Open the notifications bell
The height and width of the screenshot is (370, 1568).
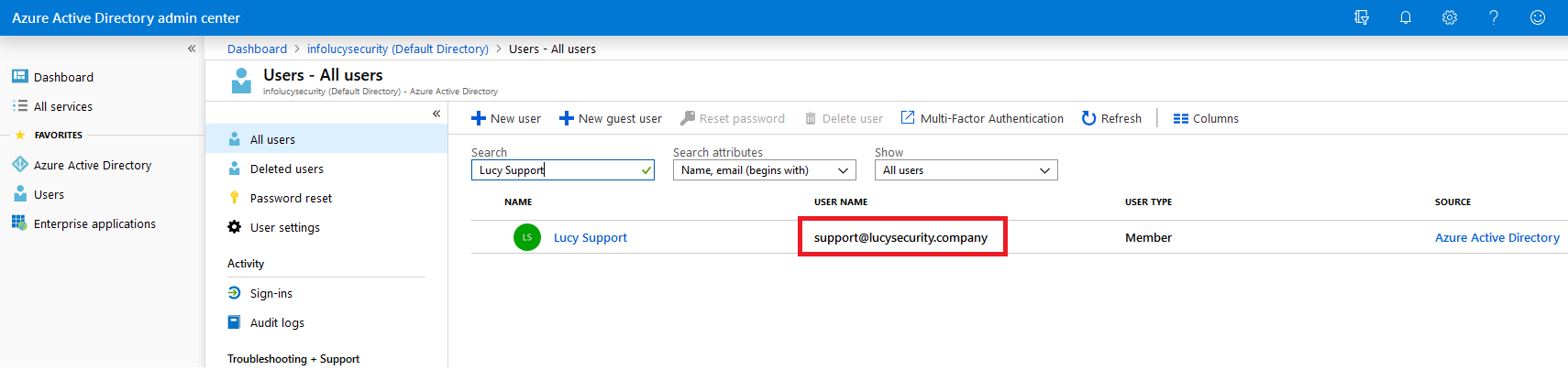pos(1406,17)
